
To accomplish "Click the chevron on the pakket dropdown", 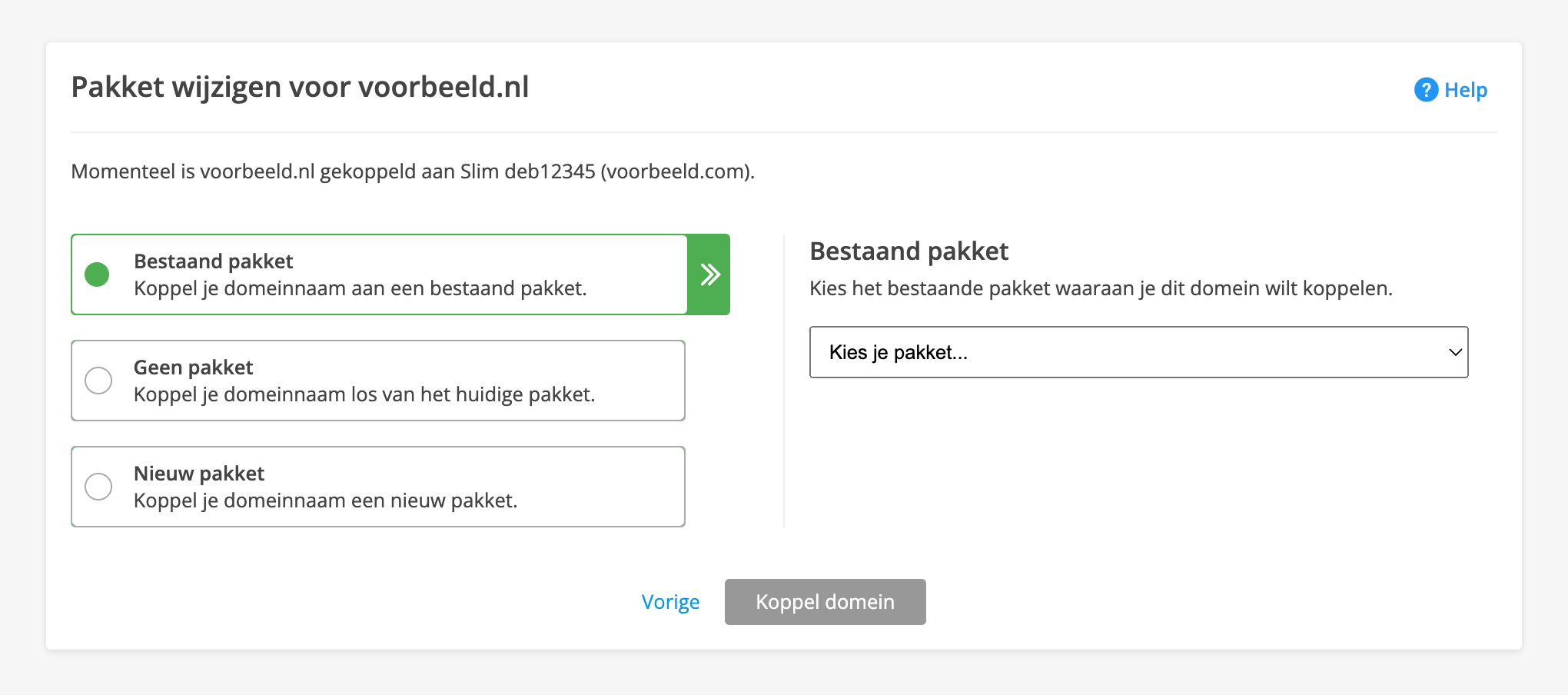I will click(1455, 352).
